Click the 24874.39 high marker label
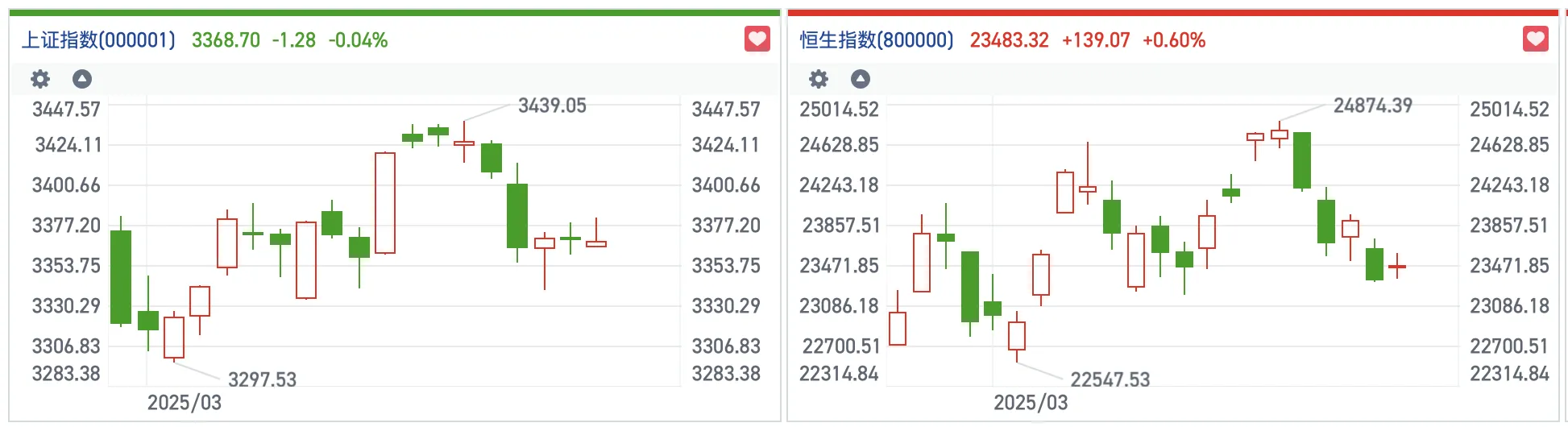1568x427 pixels. point(1373,106)
